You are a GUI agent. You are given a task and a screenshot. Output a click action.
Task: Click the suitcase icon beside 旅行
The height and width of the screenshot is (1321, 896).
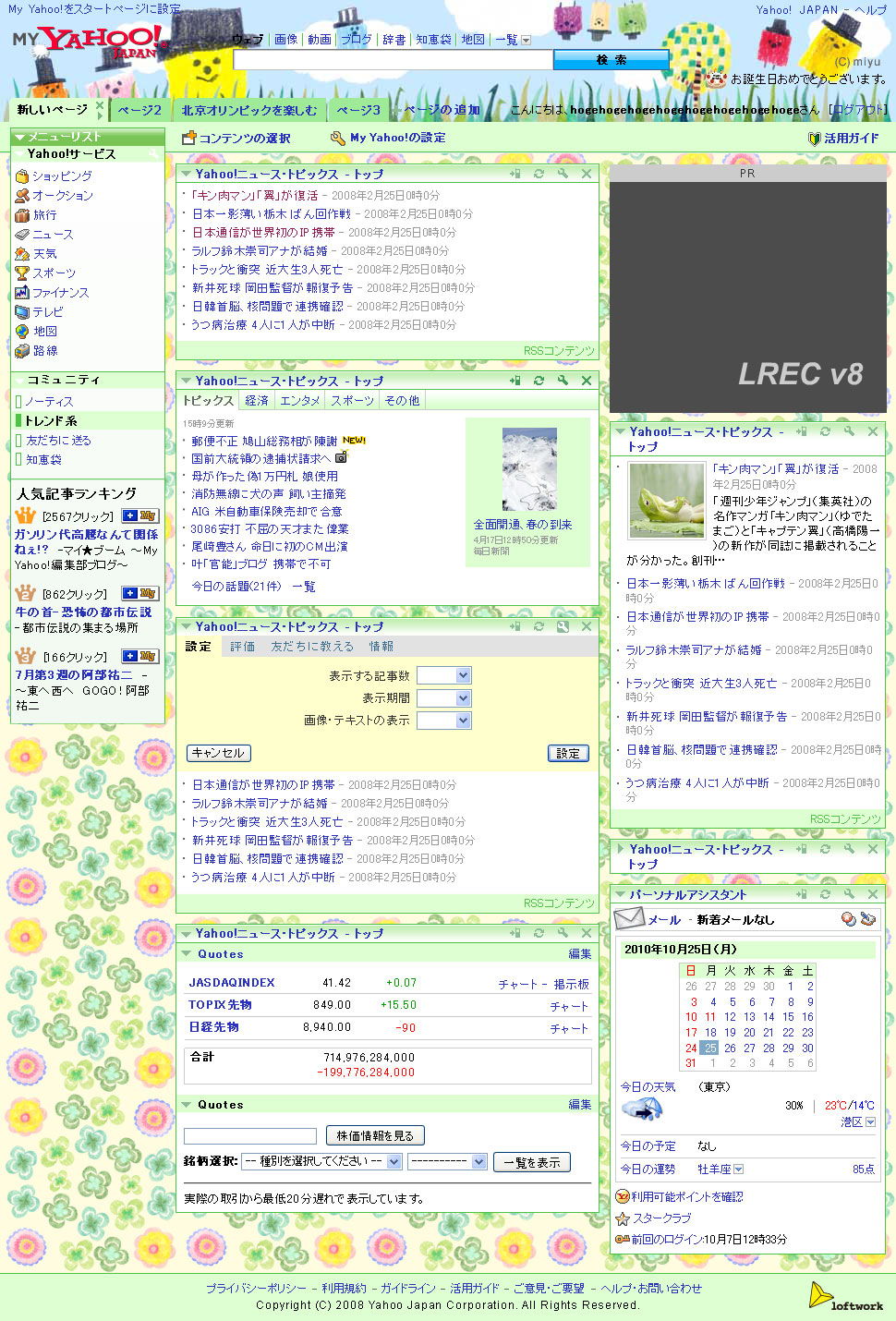(22, 214)
